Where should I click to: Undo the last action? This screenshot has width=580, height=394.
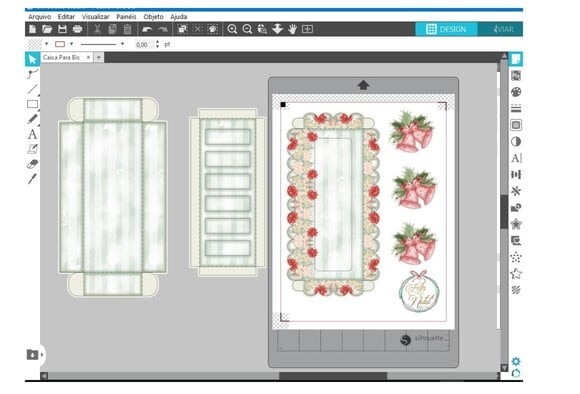coord(148,29)
